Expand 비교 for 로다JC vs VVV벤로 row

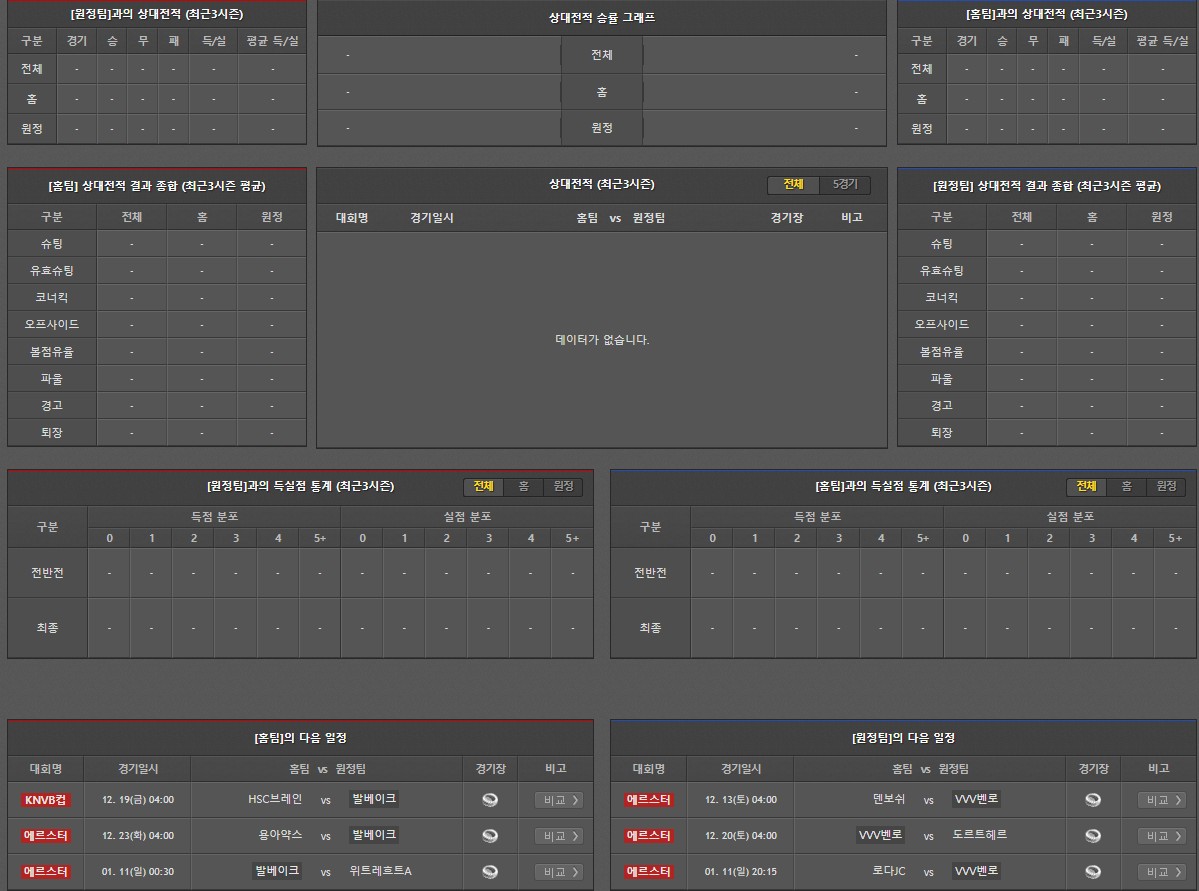(x=1161, y=872)
